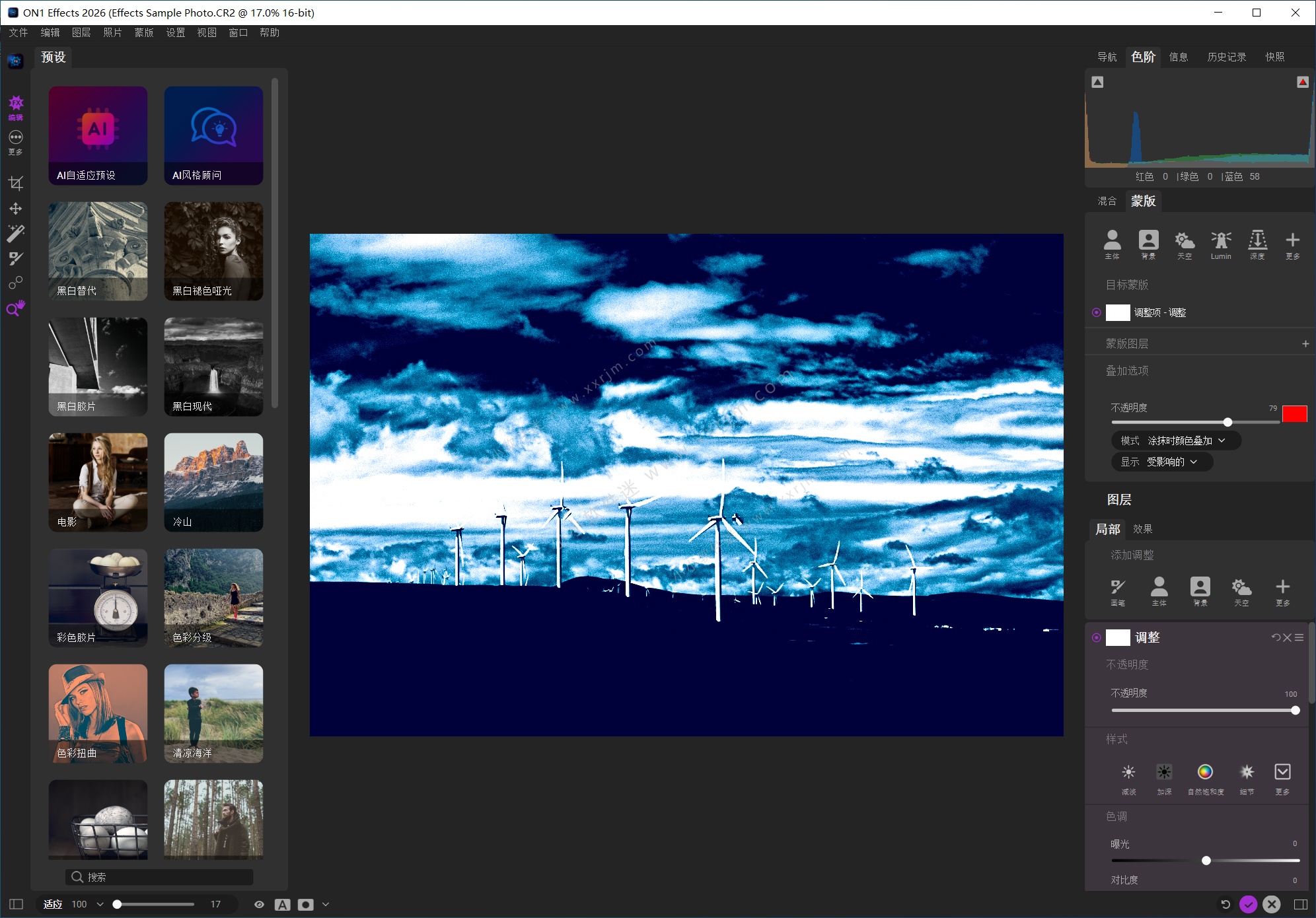
Task: Add a mask layer with the plus button next to 蒙版图层
Action: [1305, 343]
